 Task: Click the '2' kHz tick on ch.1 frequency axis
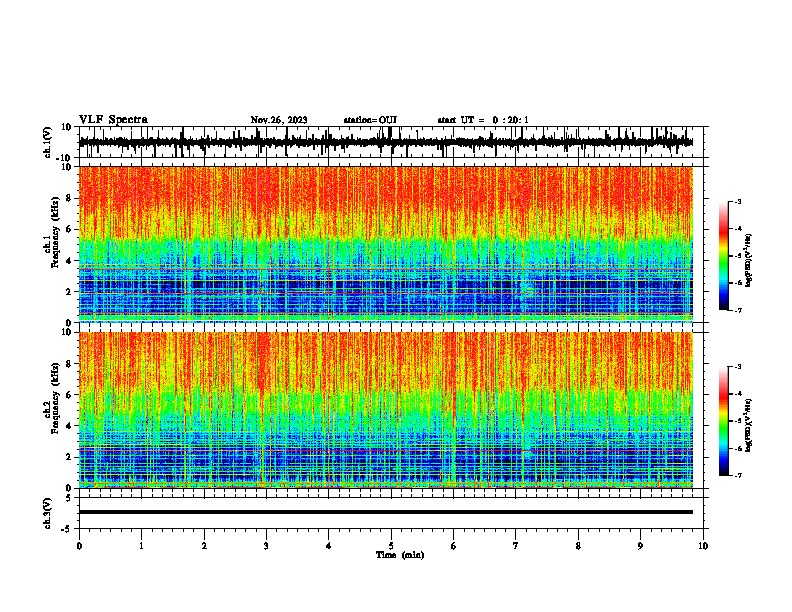click(x=69, y=292)
